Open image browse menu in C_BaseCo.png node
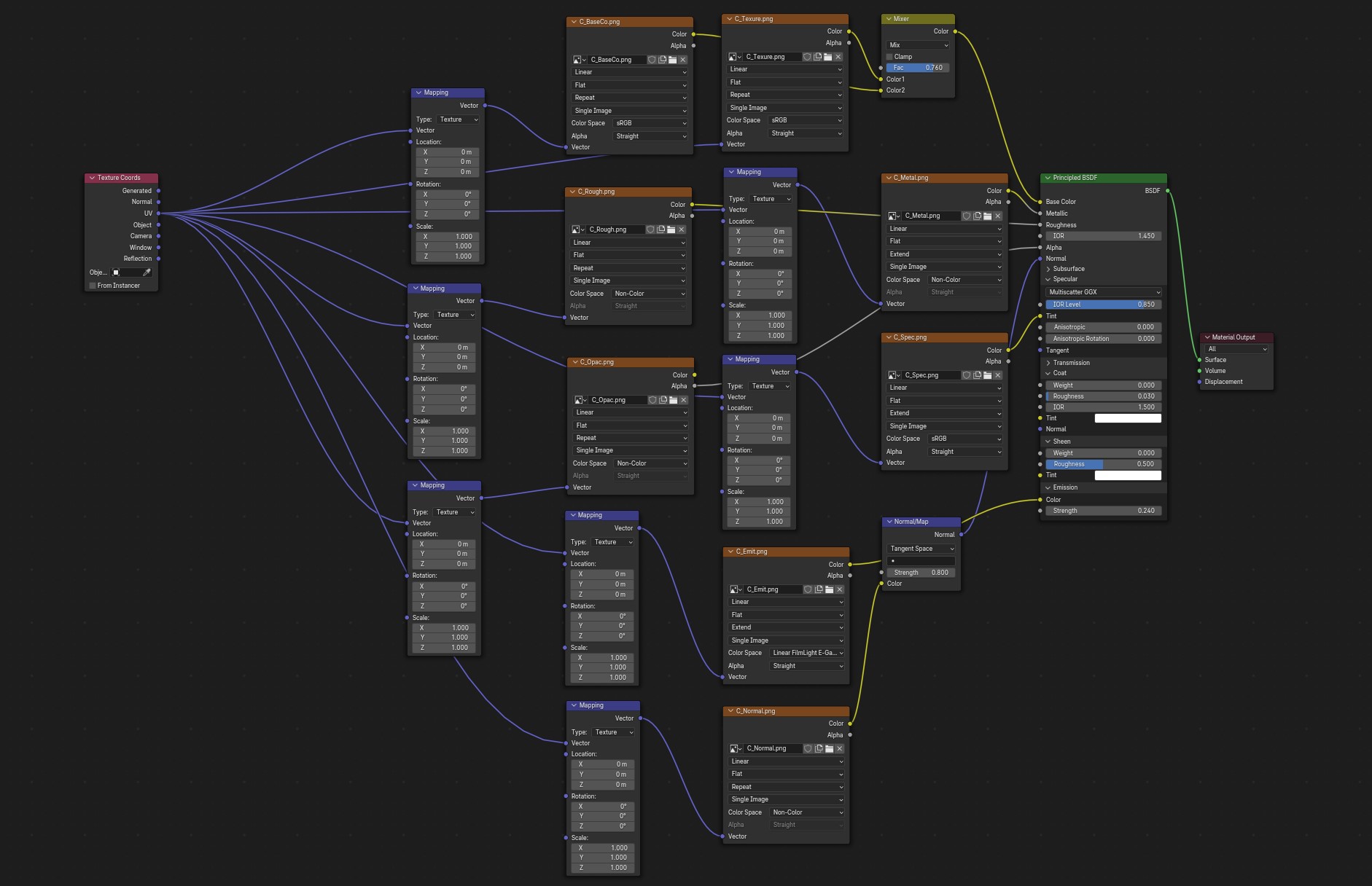 [x=580, y=60]
